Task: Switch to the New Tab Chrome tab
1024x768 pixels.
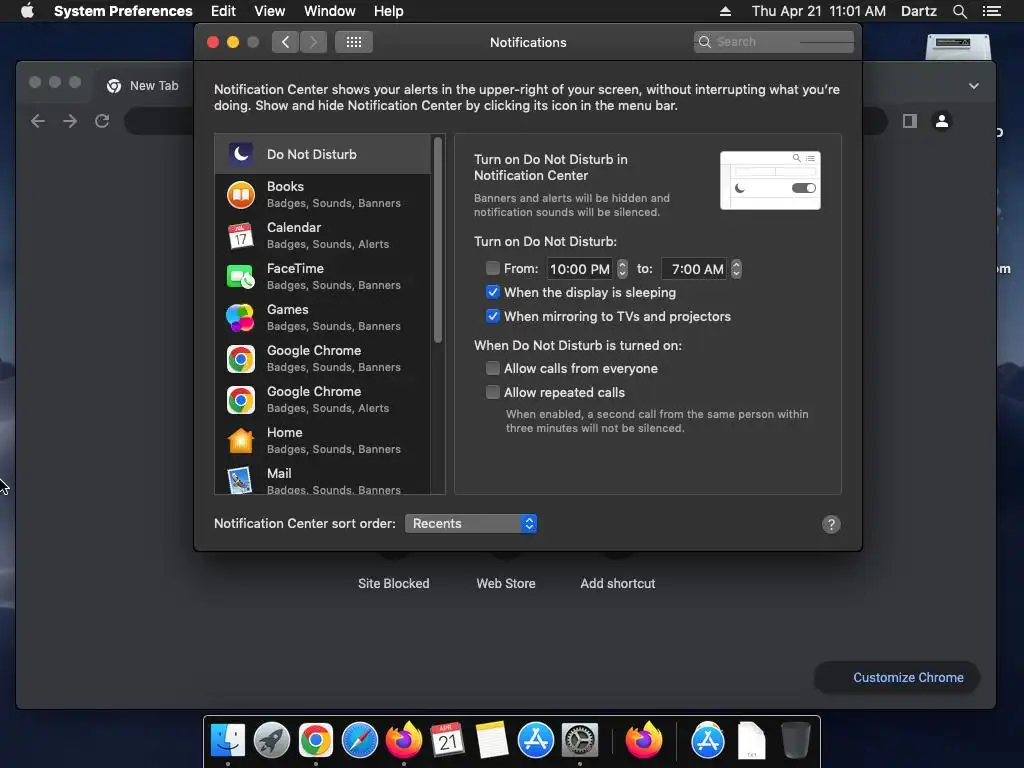Action: pos(142,86)
